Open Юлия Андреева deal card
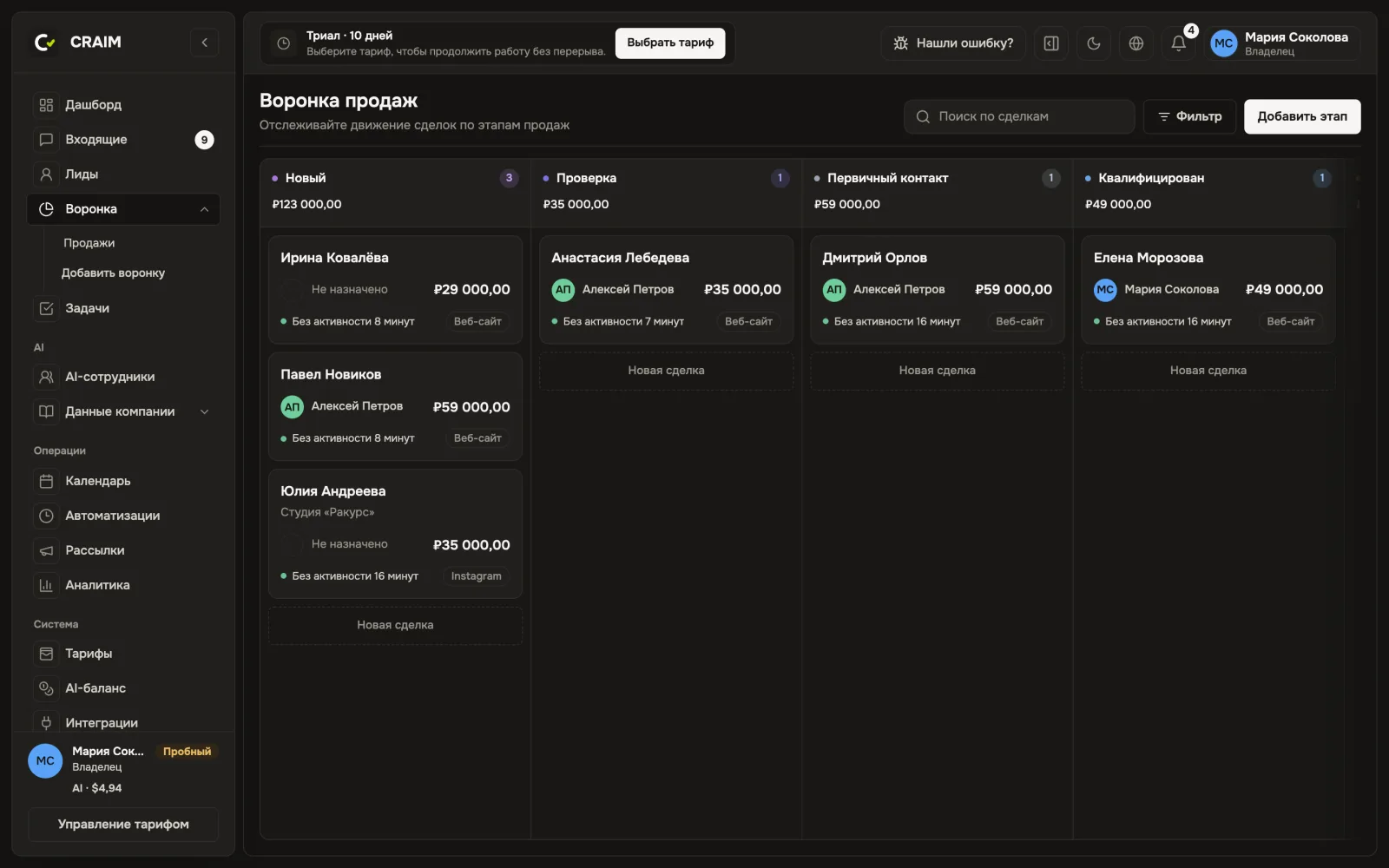This screenshot has height=868, width=1389. pos(395,534)
